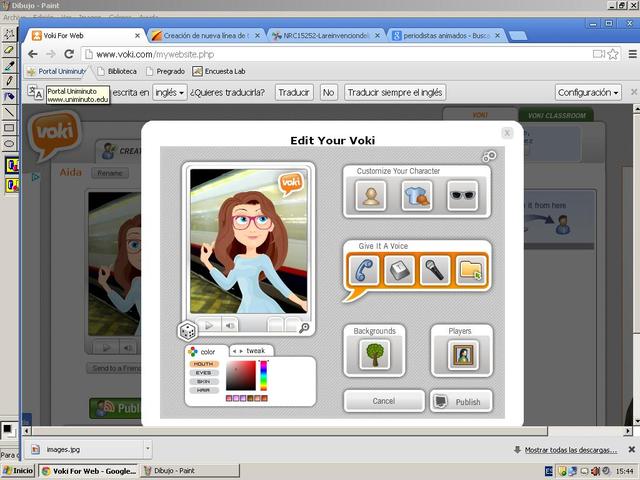Close the Edit Your Voki dialog
This screenshot has width=640, height=480.
(x=507, y=133)
